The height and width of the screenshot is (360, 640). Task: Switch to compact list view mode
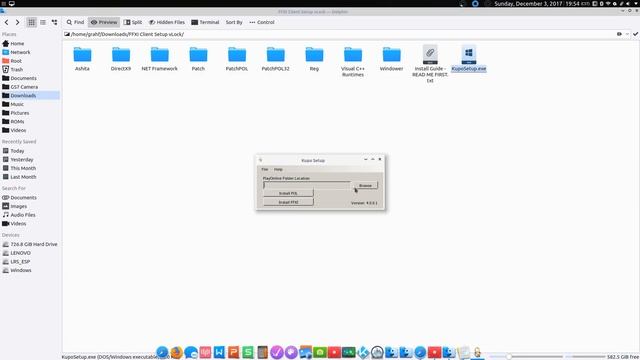click(43, 22)
